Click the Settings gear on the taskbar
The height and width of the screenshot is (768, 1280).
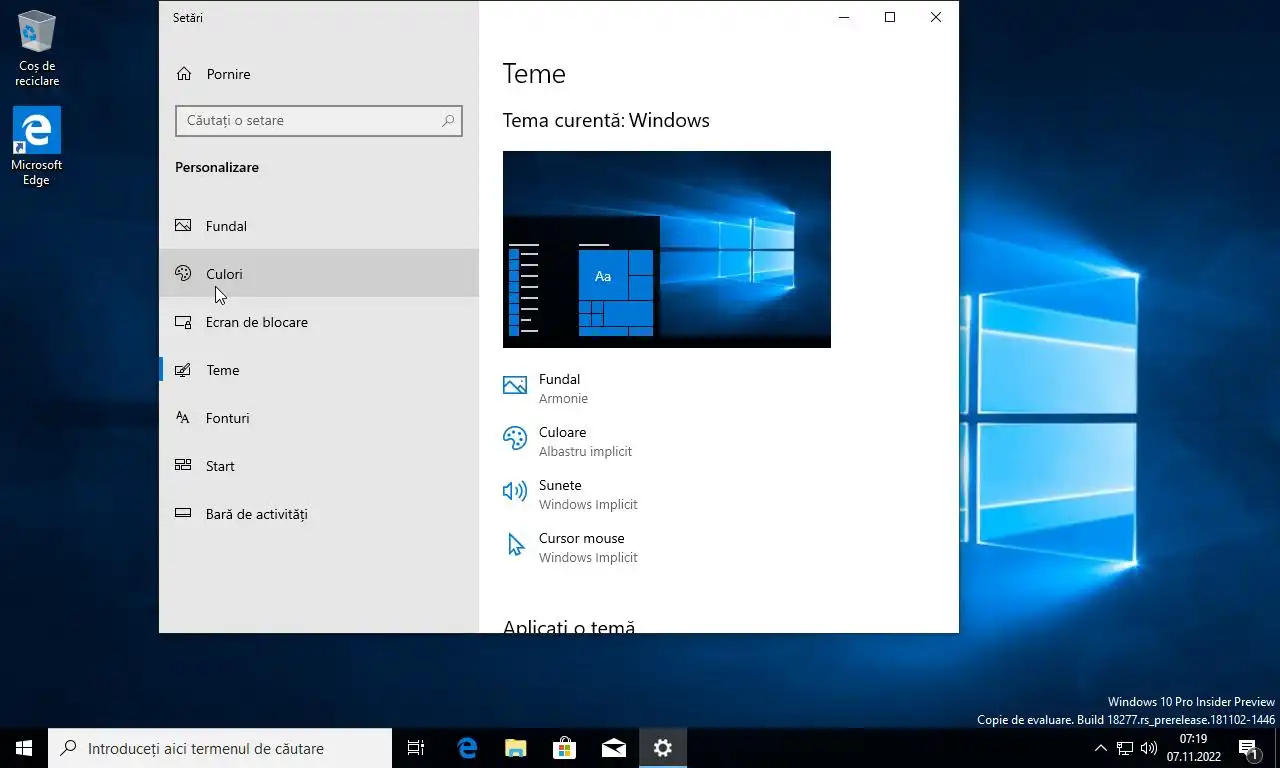click(x=662, y=748)
